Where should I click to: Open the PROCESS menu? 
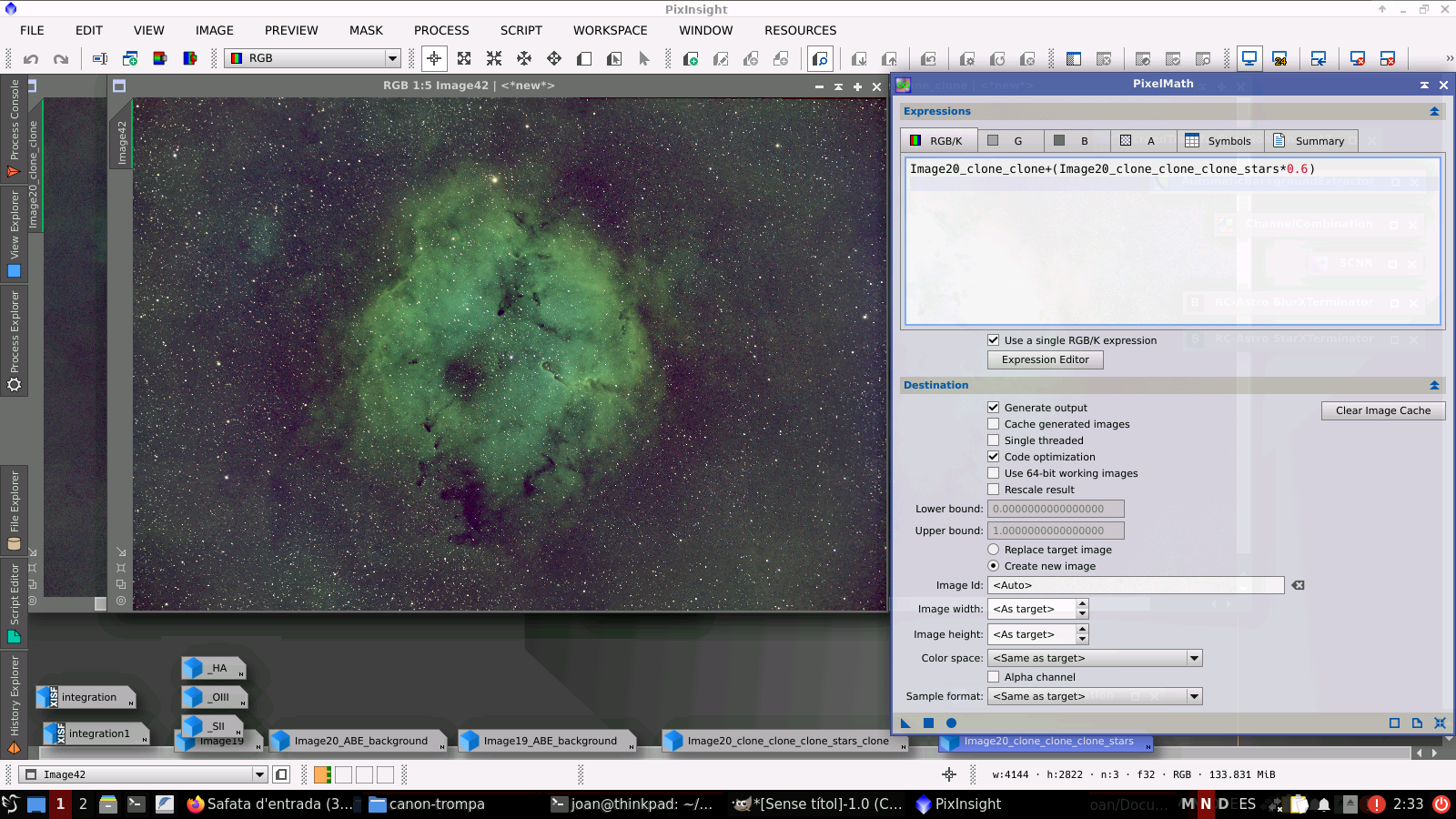click(x=441, y=30)
